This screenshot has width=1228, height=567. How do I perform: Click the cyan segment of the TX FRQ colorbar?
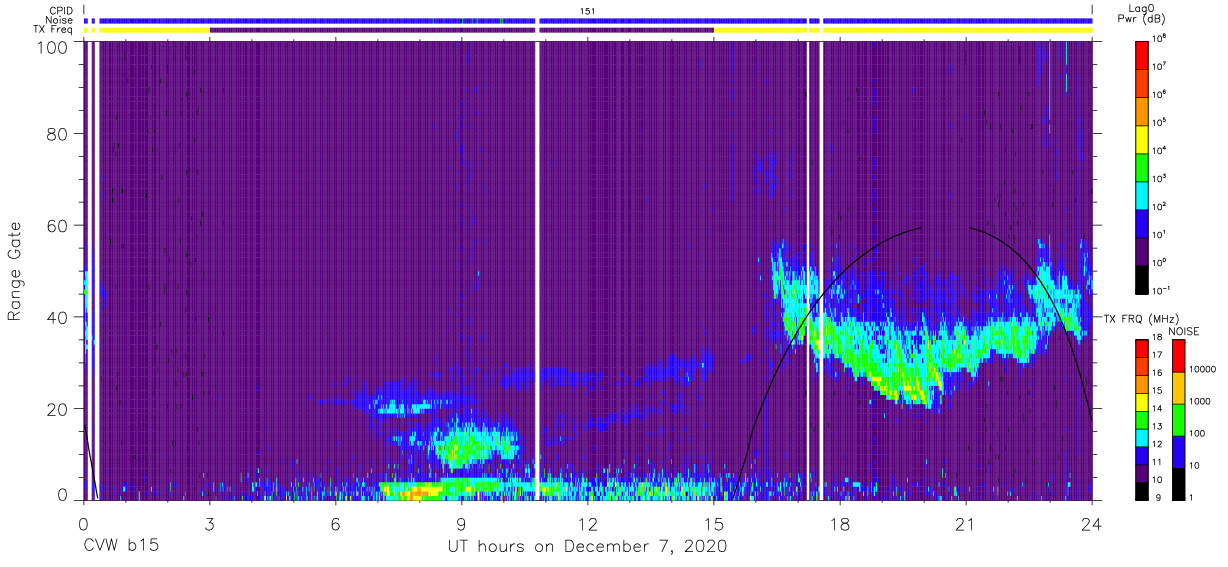(x=1143, y=437)
